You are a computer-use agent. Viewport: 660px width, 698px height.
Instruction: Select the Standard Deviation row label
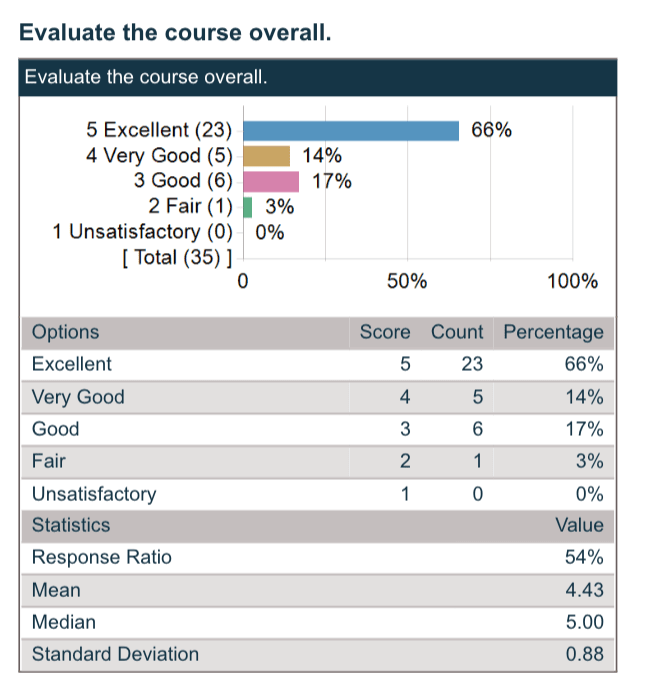(115, 654)
